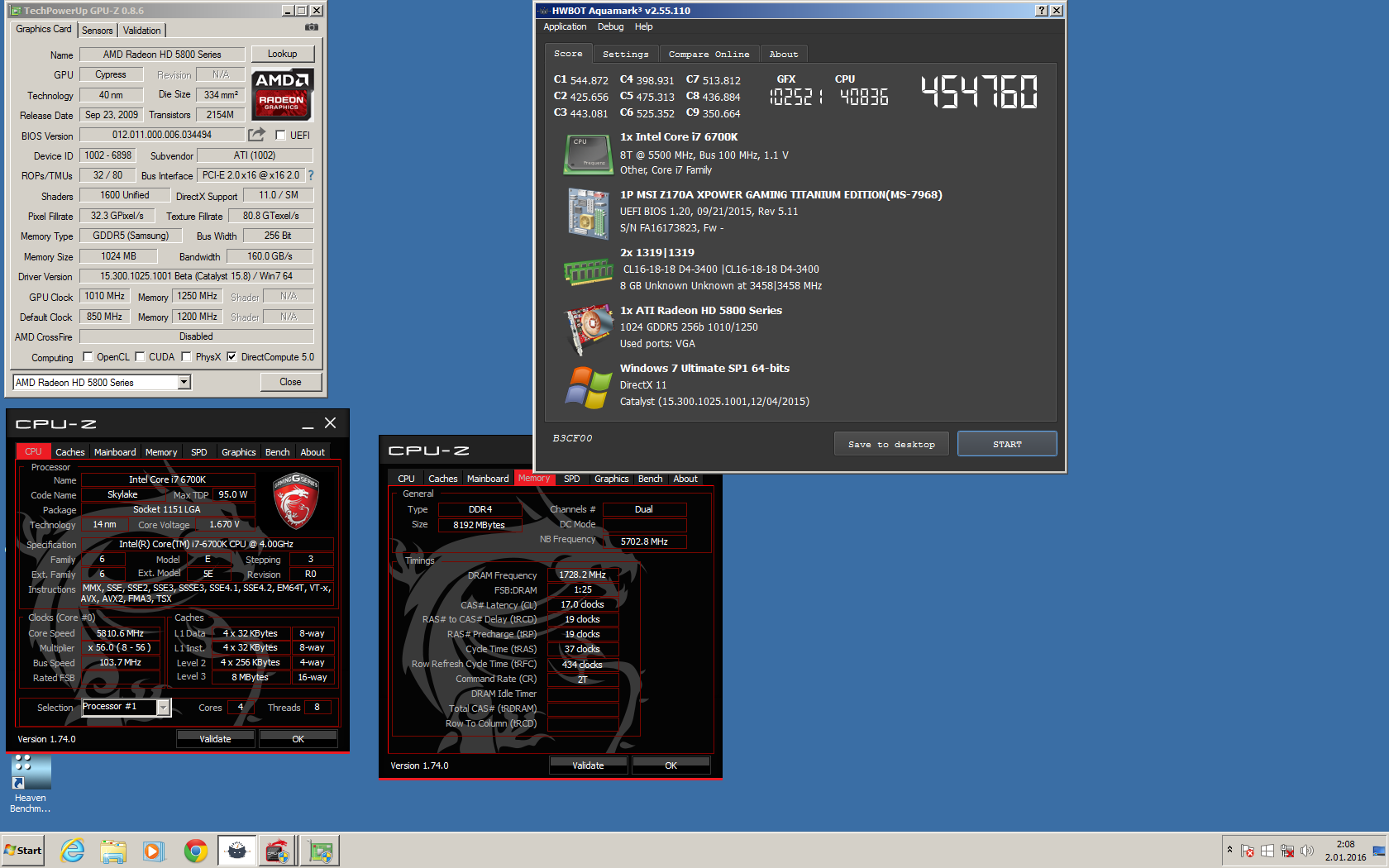
Task: Toggle the CUDA checkbox
Action: tap(141, 357)
